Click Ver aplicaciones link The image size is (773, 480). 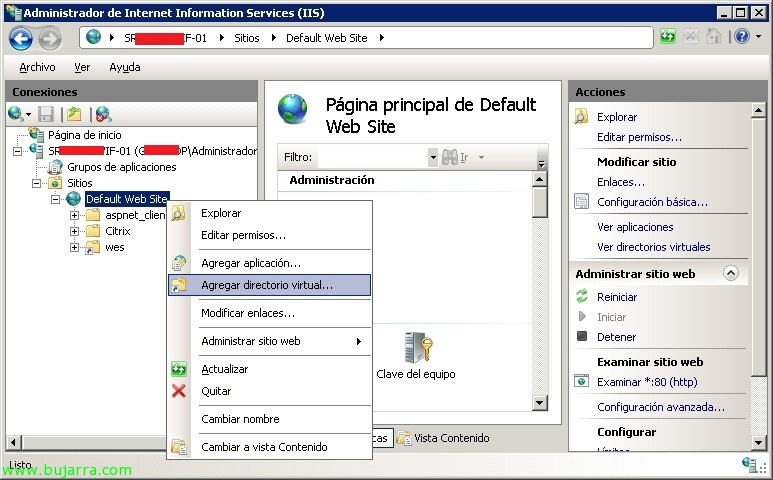[635, 227]
